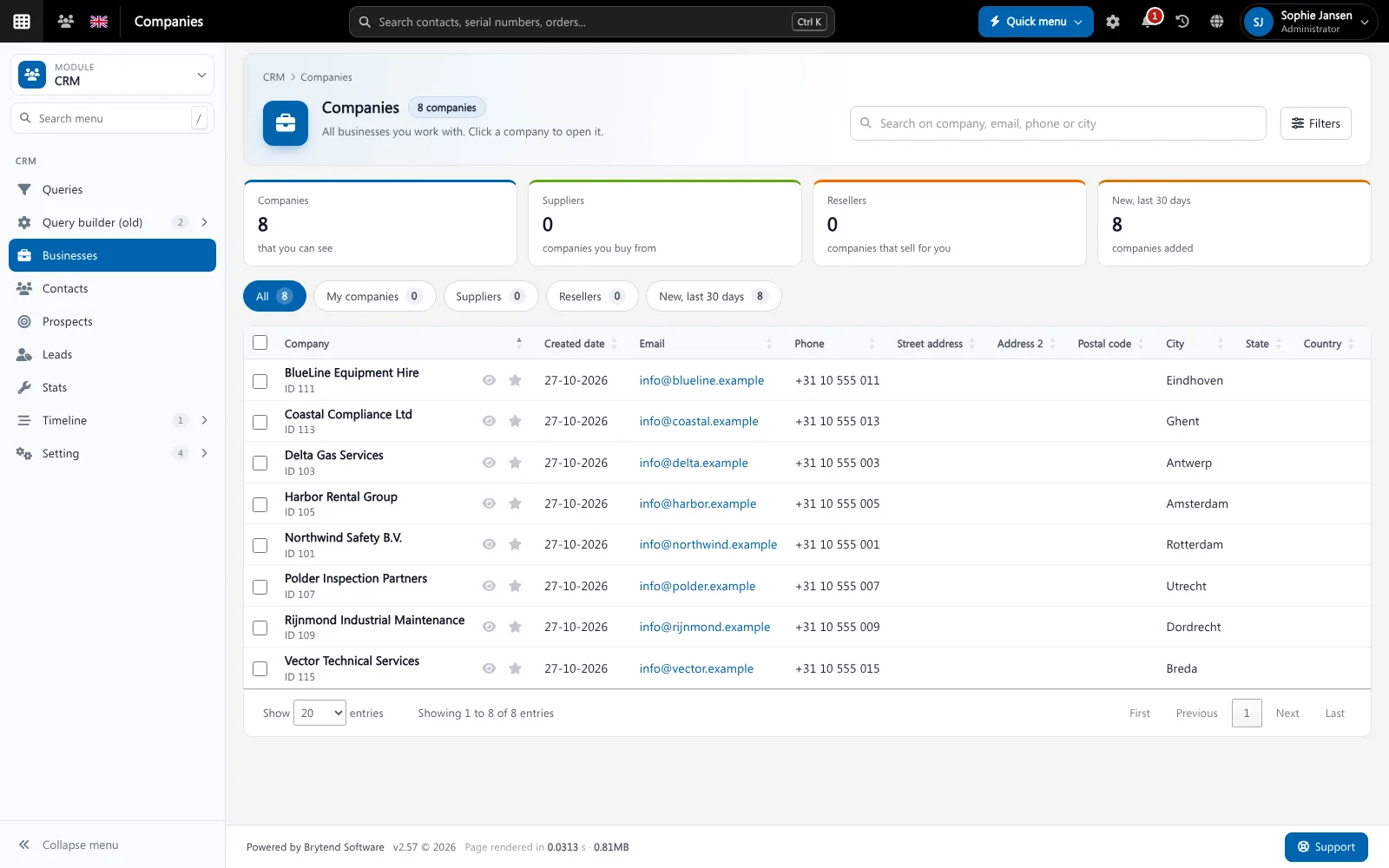Switch to New, last 30 days tab
Image resolution: width=1389 pixels, height=868 pixels.
tap(714, 296)
